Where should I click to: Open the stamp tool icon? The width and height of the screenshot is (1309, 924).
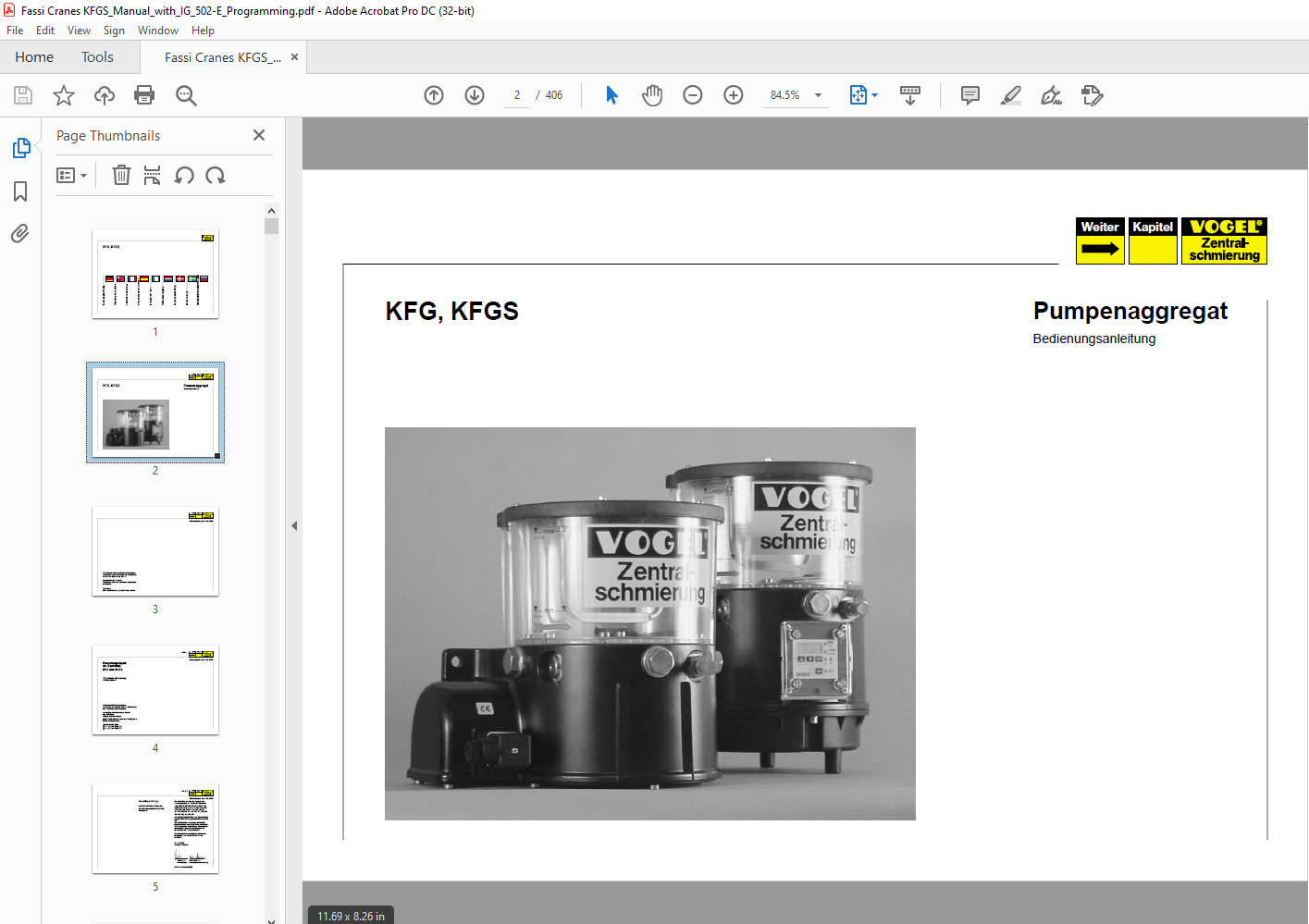(x=1093, y=95)
